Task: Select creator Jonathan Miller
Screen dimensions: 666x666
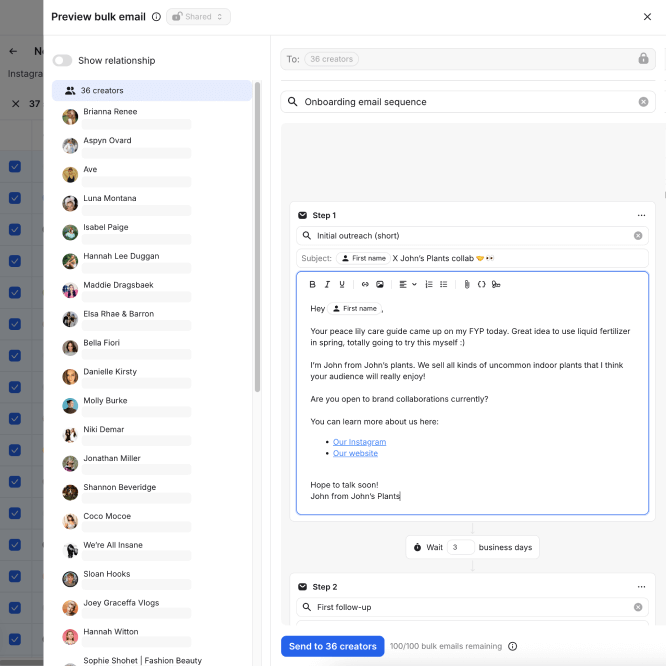Action: [x=152, y=463]
